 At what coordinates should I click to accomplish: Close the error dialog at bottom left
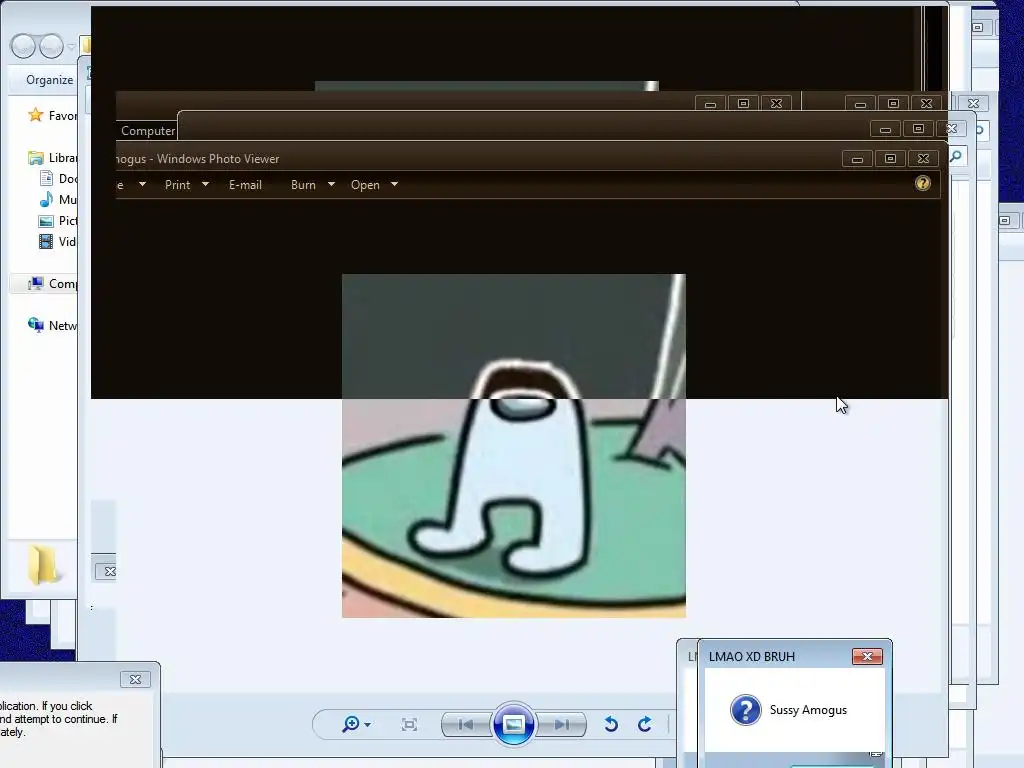(135, 679)
